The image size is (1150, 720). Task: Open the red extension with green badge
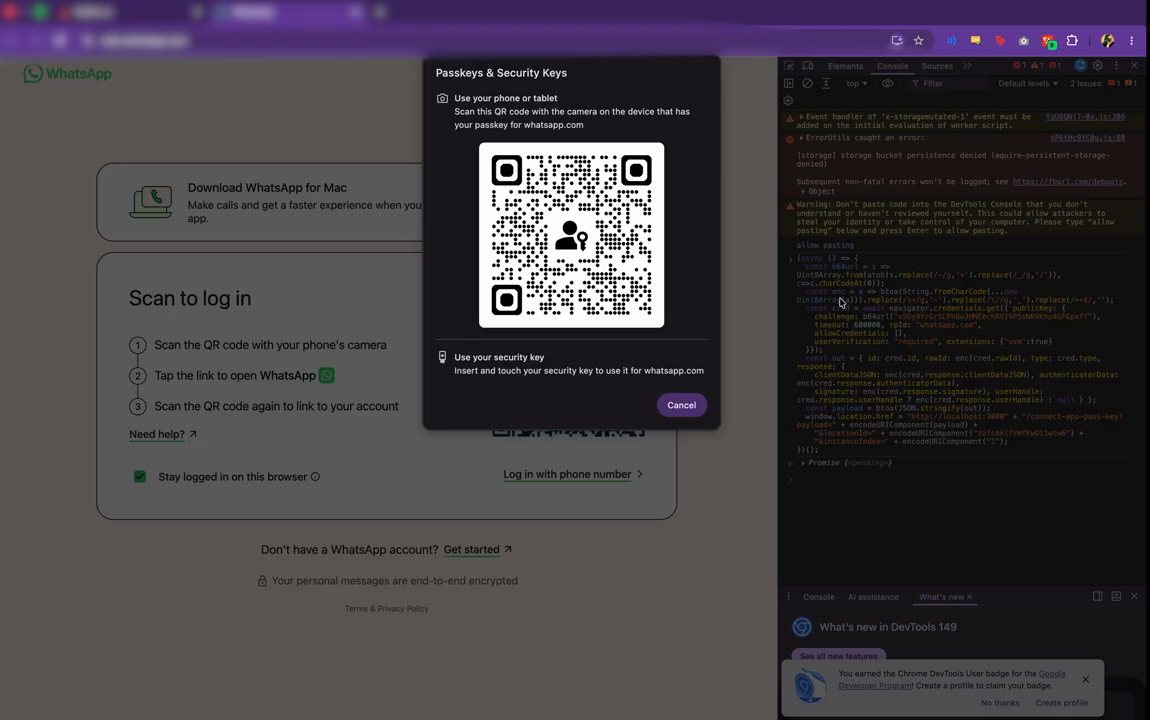pyautogui.click(x=1049, y=42)
